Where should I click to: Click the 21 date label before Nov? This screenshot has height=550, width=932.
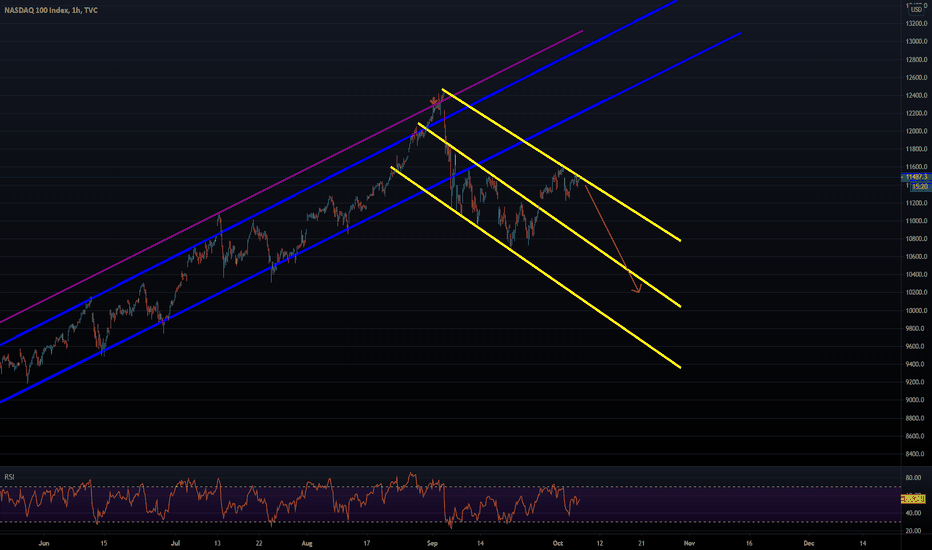(641, 543)
